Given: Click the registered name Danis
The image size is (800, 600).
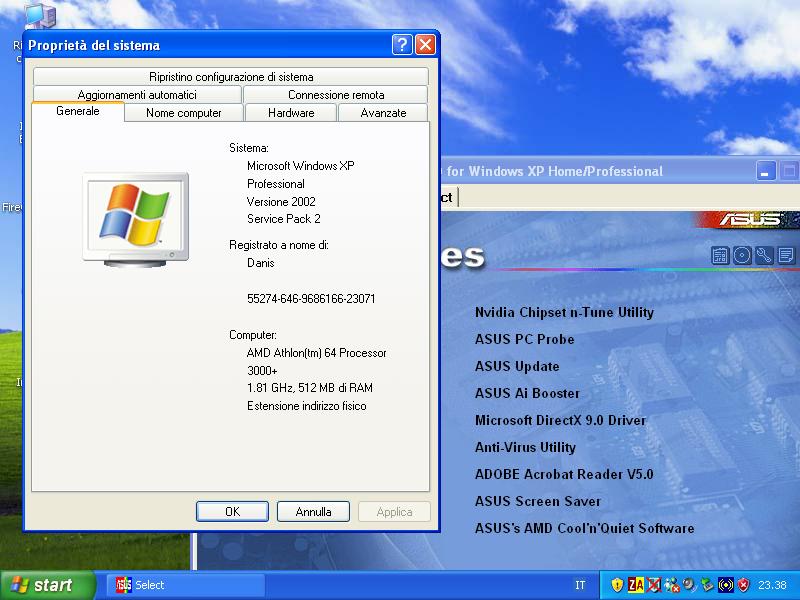Looking at the screenshot, I should pyautogui.click(x=261, y=263).
